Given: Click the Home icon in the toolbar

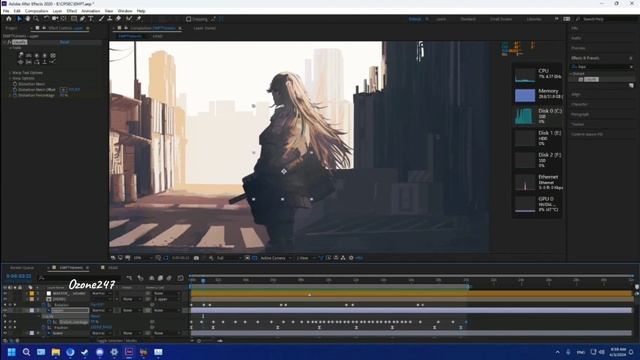Looking at the screenshot, I should pyautogui.click(x=9, y=19).
